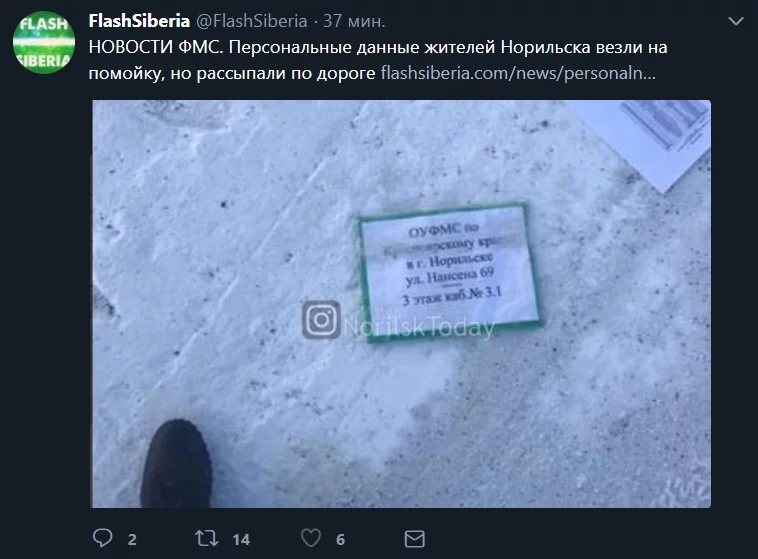Share via the direct message envelope icon
The height and width of the screenshot is (559, 758).
(x=414, y=539)
